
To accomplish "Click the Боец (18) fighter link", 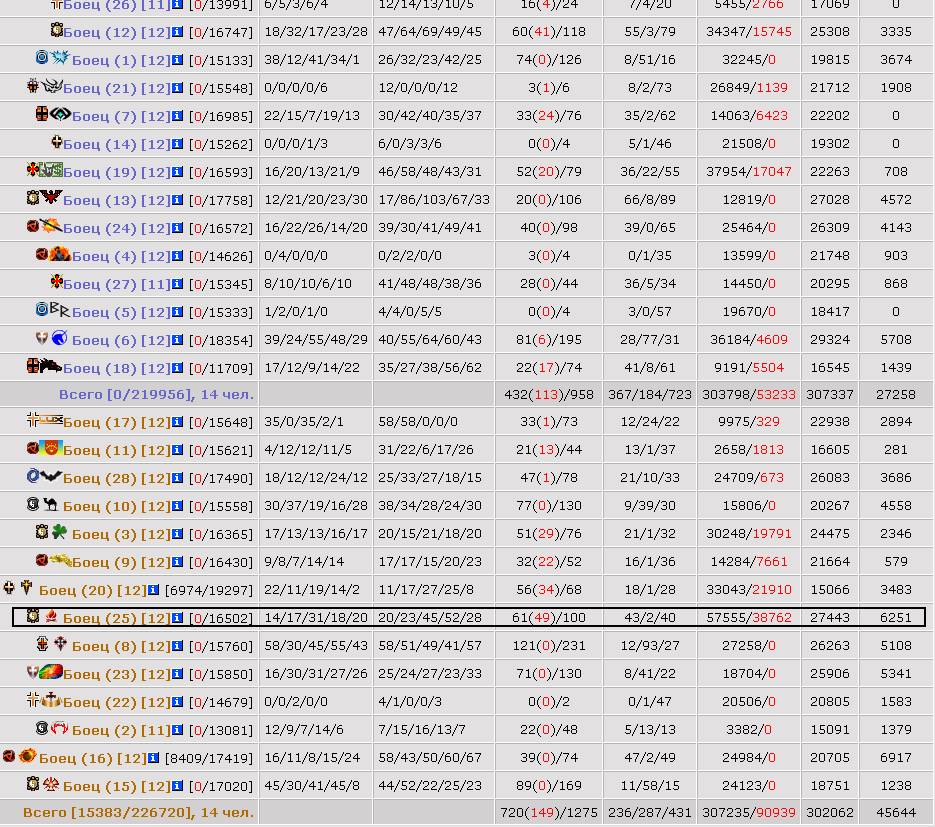I will pyautogui.click(x=100, y=368).
